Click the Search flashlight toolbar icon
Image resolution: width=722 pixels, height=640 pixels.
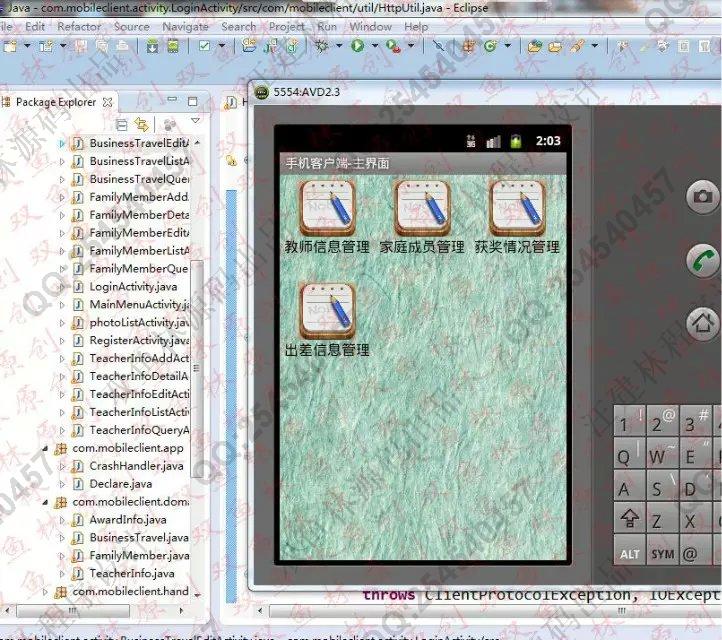pos(577,46)
